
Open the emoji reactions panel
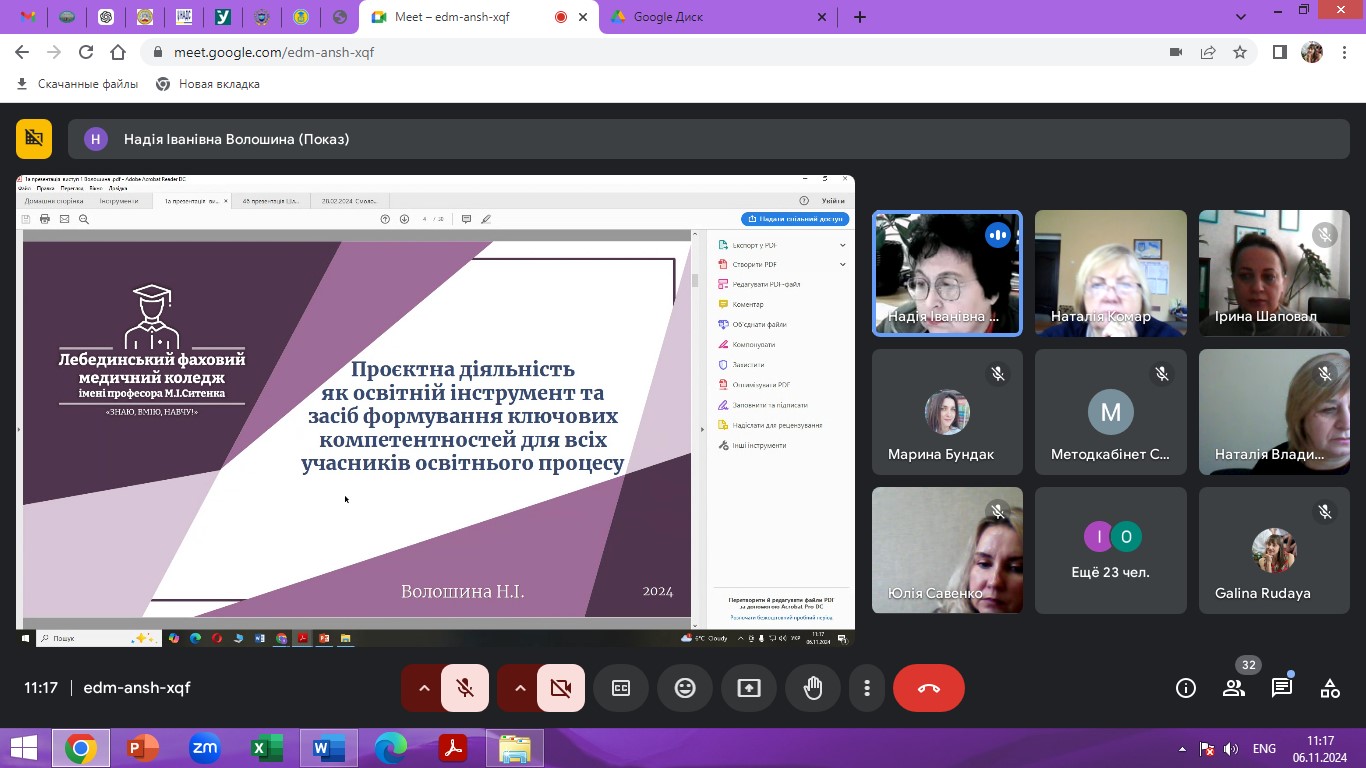pyautogui.click(x=685, y=688)
